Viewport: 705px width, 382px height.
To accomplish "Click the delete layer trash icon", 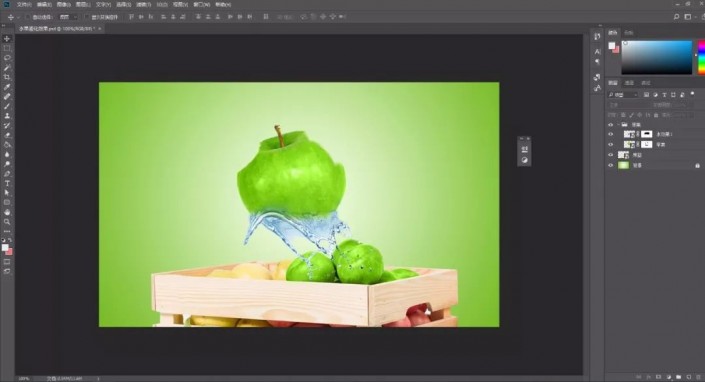I will tap(698, 377).
